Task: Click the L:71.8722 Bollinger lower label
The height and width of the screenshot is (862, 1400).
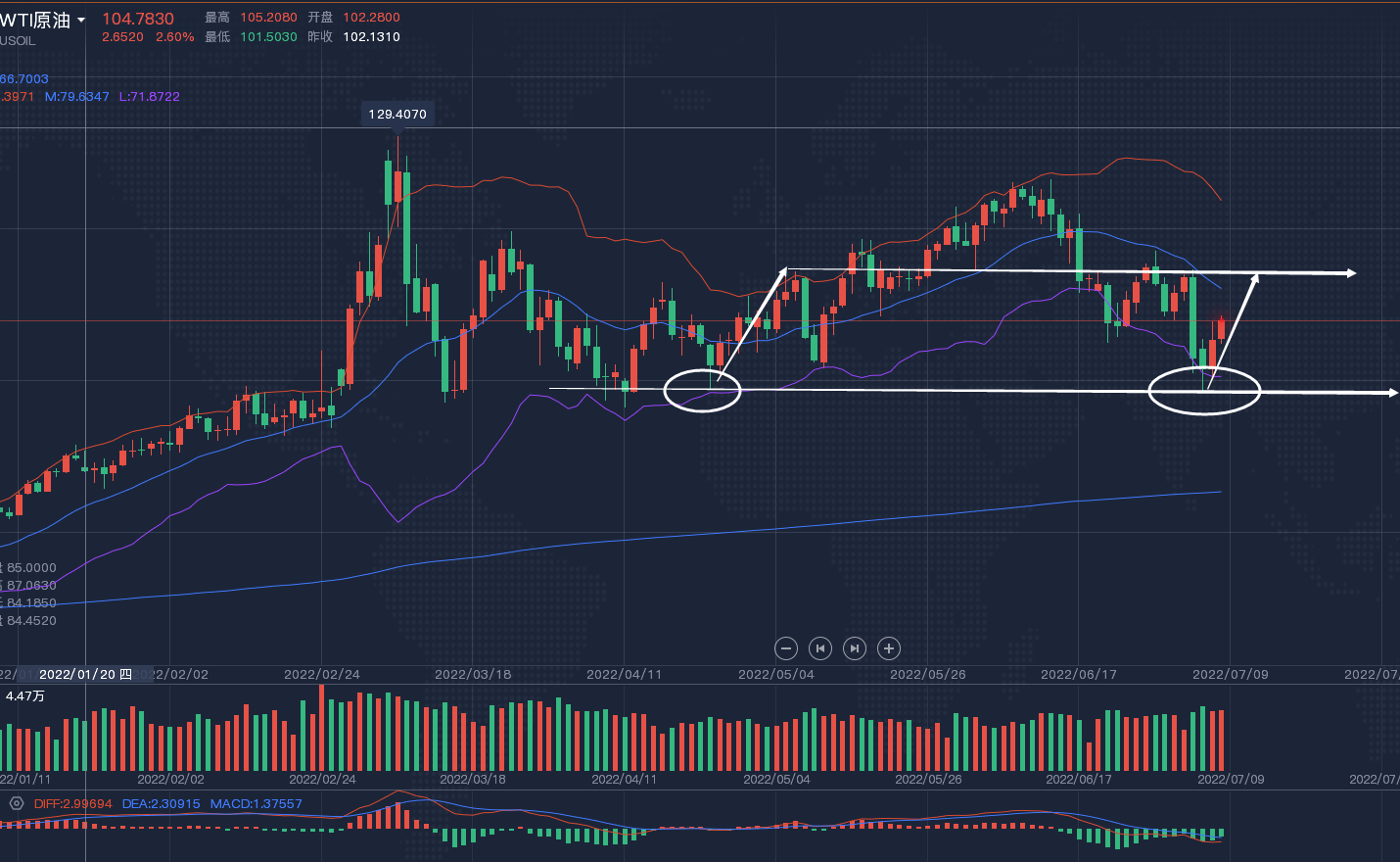Action: coord(149,97)
